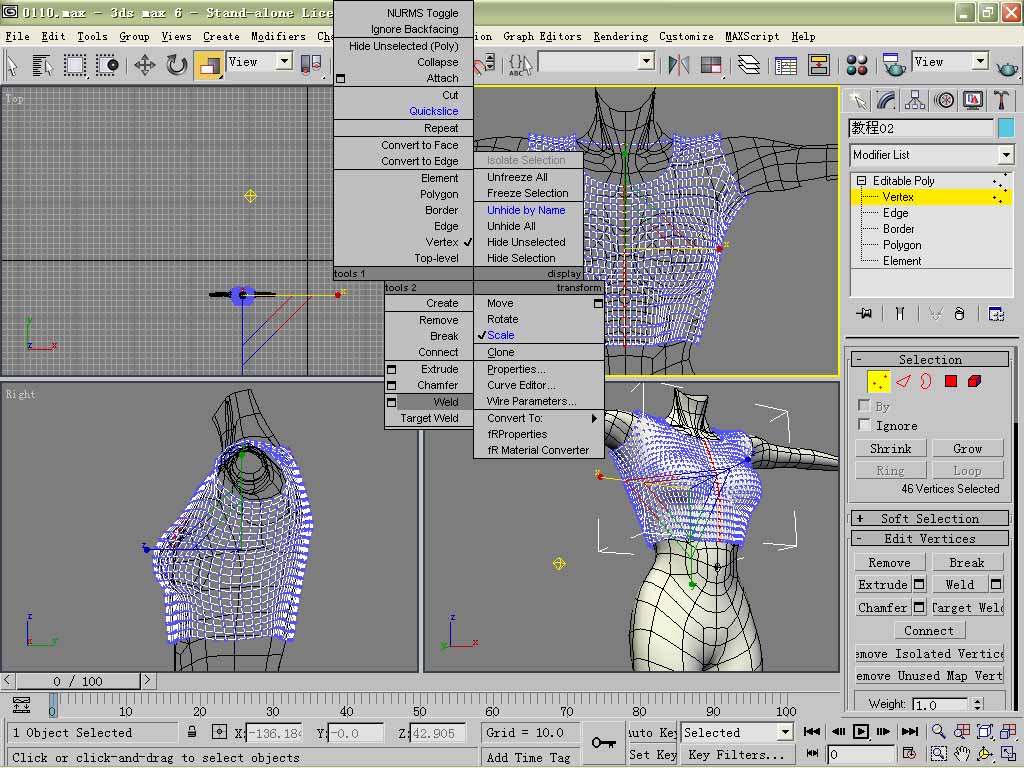Click Break in Edit Vertices rollout
Screen dimensions: 1024x768
coord(967,562)
